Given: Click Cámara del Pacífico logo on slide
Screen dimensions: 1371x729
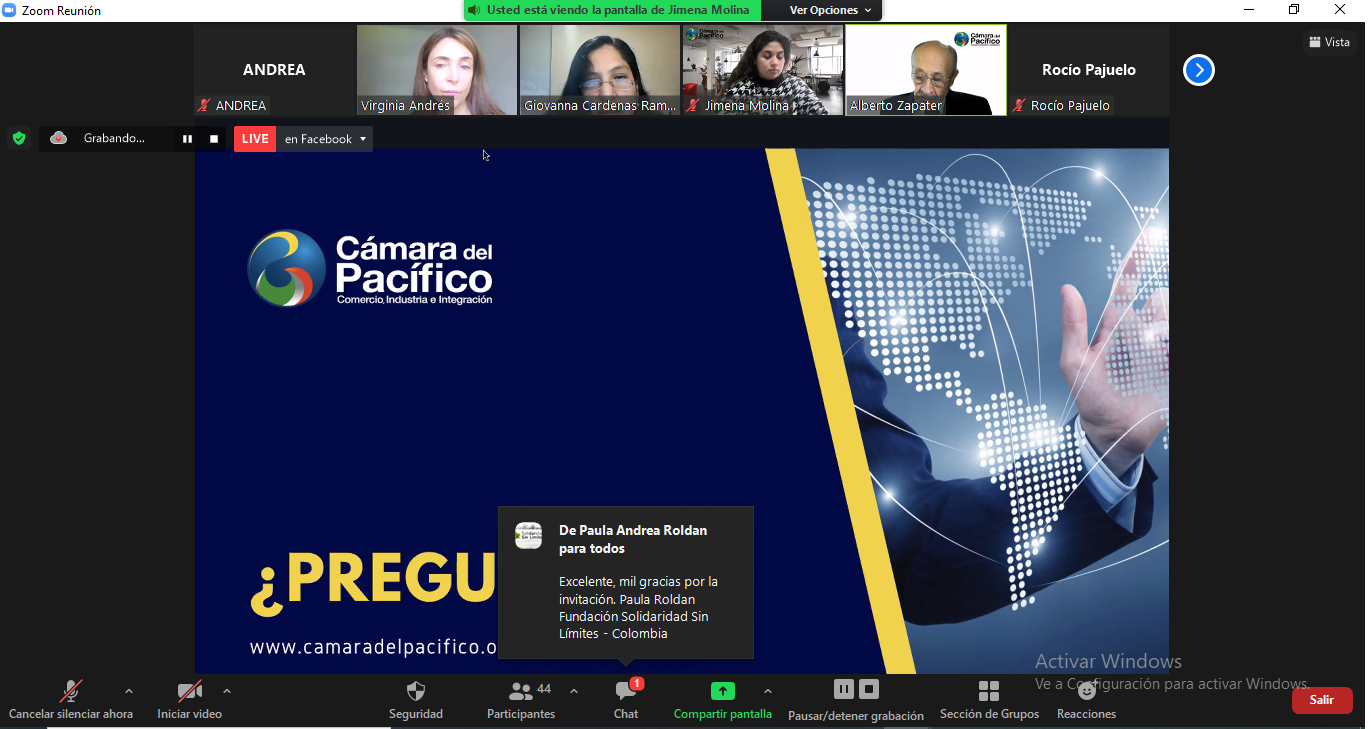Looking at the screenshot, I should (x=370, y=268).
